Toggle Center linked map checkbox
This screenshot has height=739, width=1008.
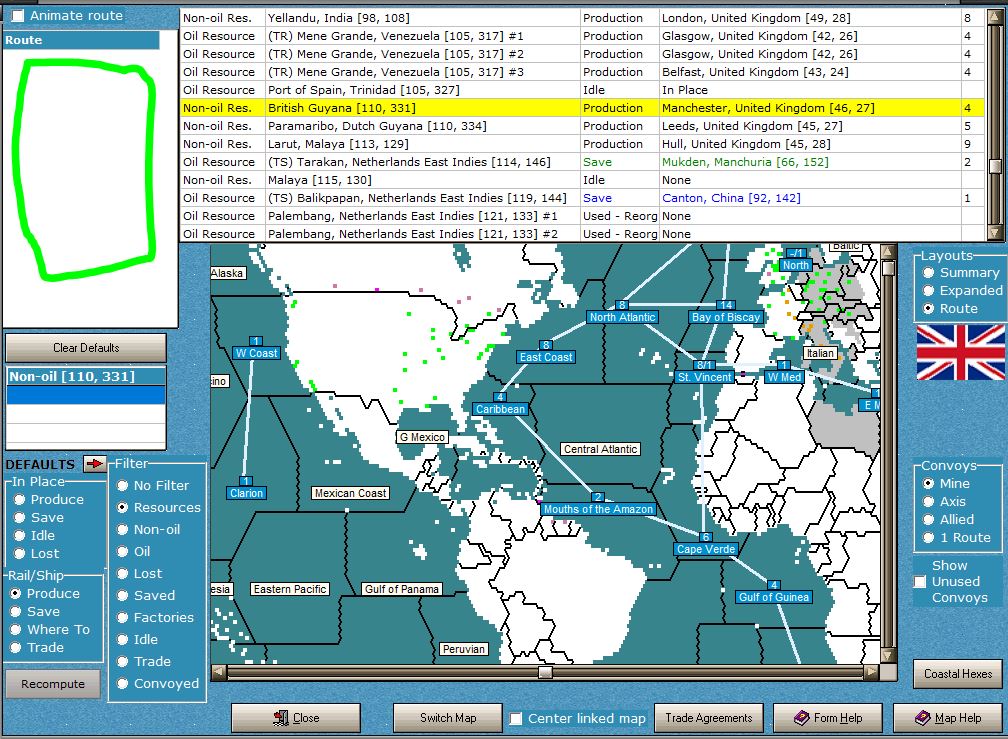[x=516, y=718]
